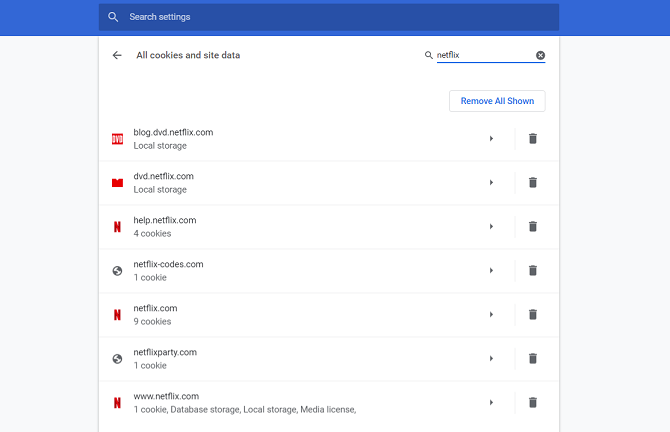Delete blog.dvd.netflix.com site data with trash icon
The width and height of the screenshot is (670, 432).
point(532,139)
